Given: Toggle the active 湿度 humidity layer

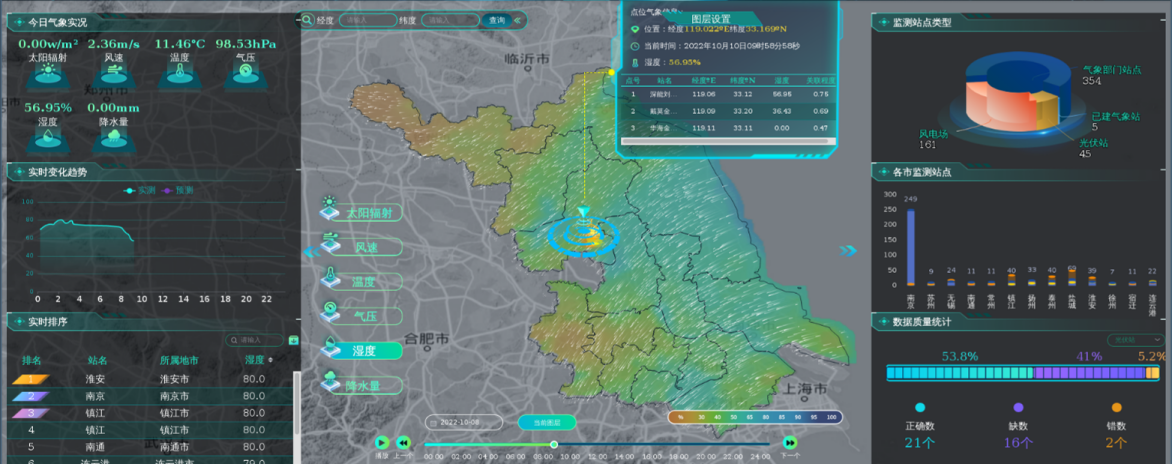Looking at the screenshot, I should tap(360, 350).
